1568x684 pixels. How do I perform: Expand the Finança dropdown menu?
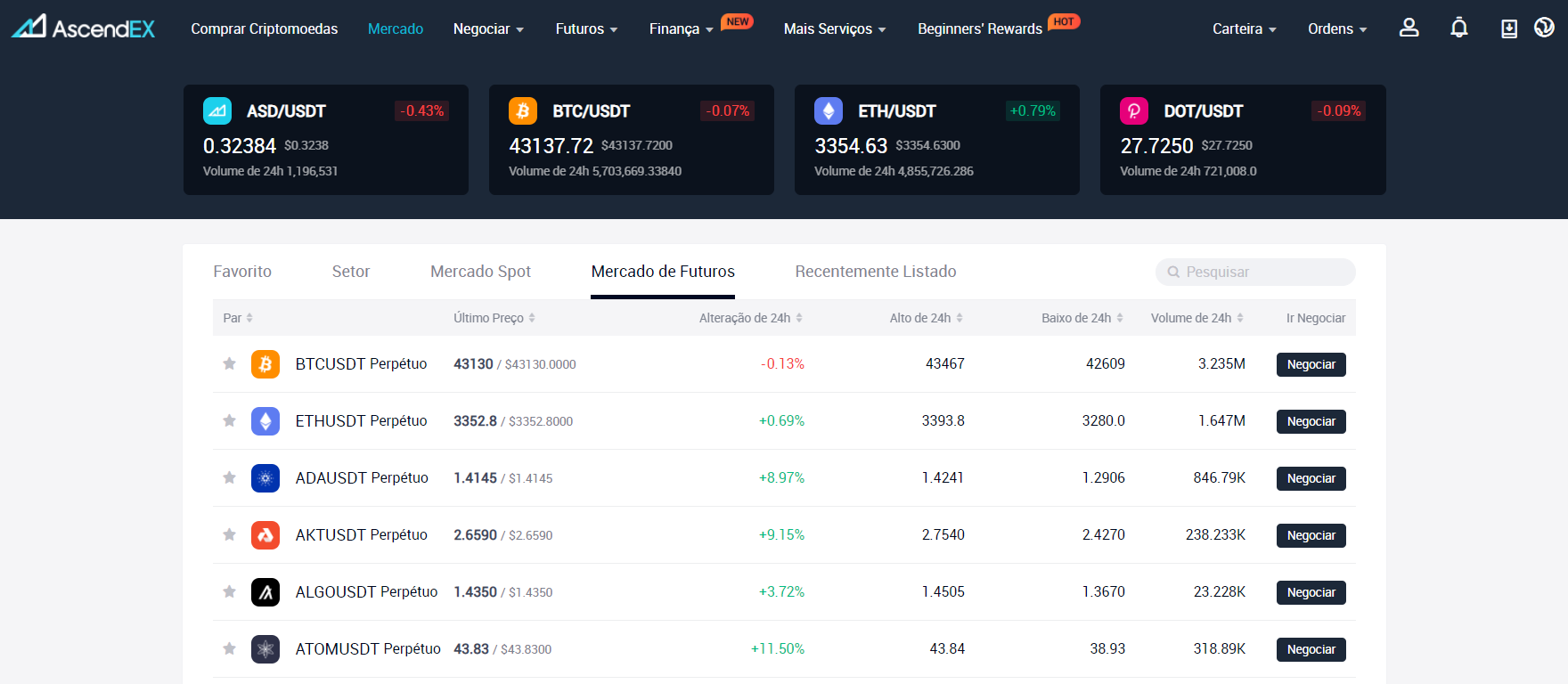682,28
